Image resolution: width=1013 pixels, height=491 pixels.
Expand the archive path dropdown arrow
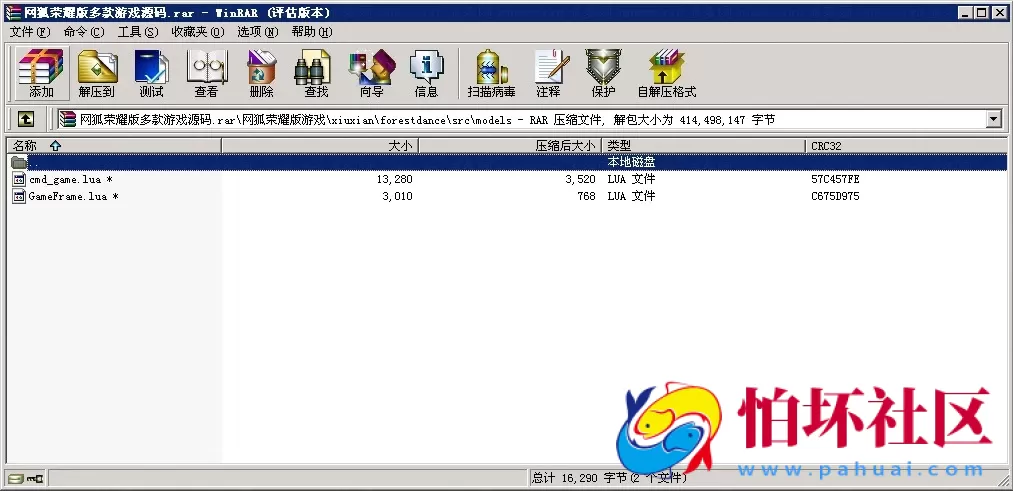coord(993,119)
